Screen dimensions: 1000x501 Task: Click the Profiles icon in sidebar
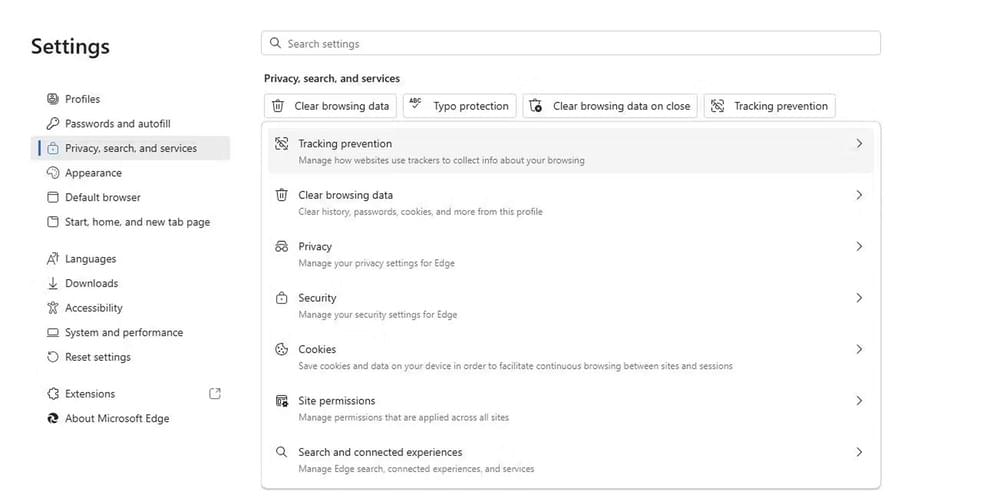tap(53, 99)
